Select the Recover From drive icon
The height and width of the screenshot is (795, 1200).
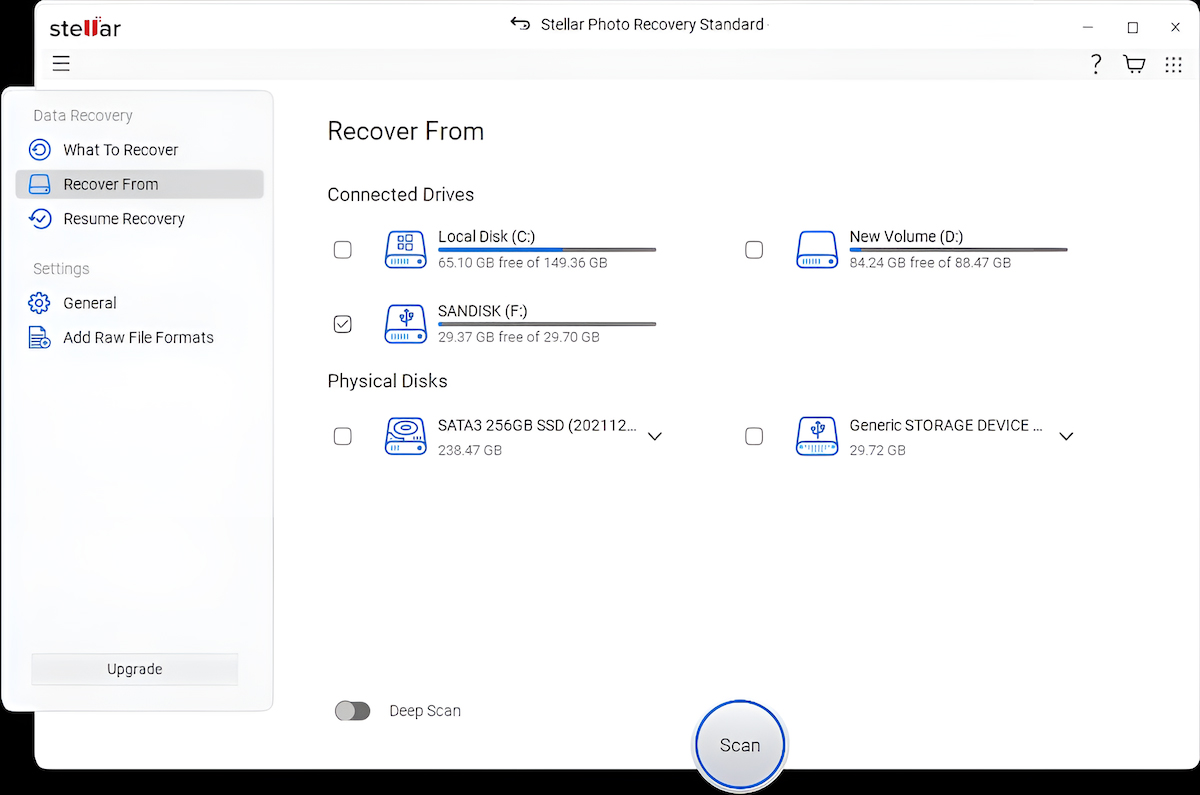[39, 184]
